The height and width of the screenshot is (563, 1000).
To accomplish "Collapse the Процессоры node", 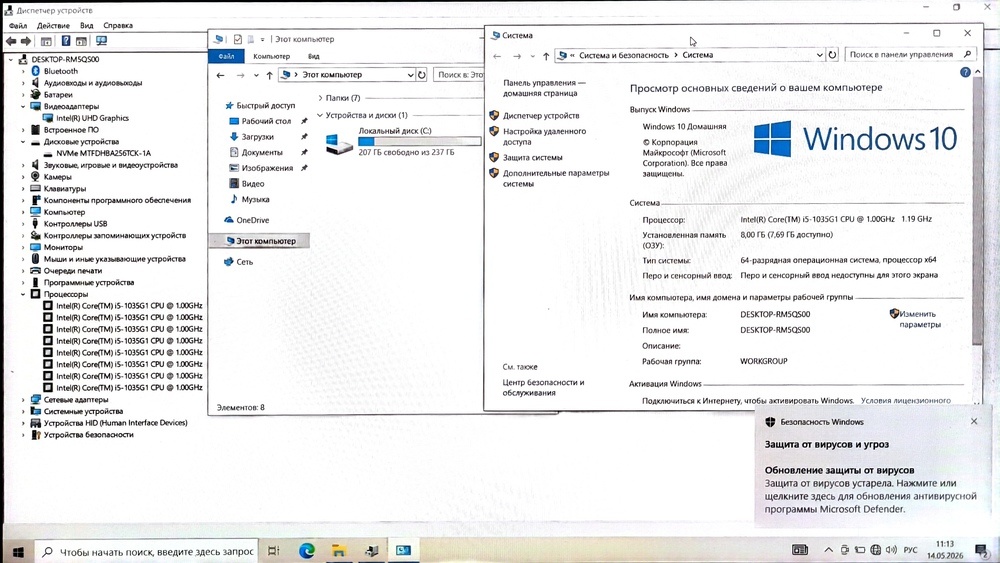I will click(23, 295).
